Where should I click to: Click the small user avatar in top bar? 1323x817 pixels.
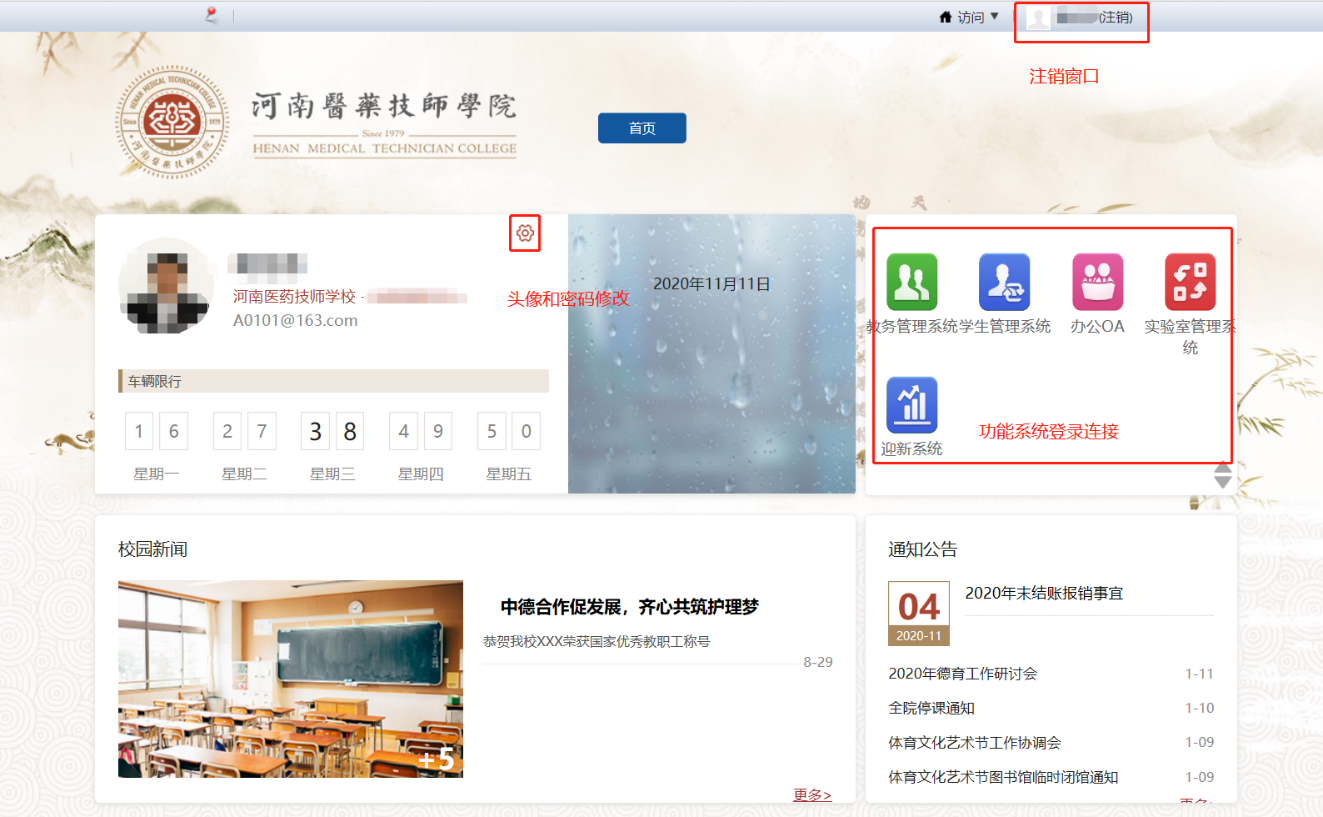(1038, 18)
